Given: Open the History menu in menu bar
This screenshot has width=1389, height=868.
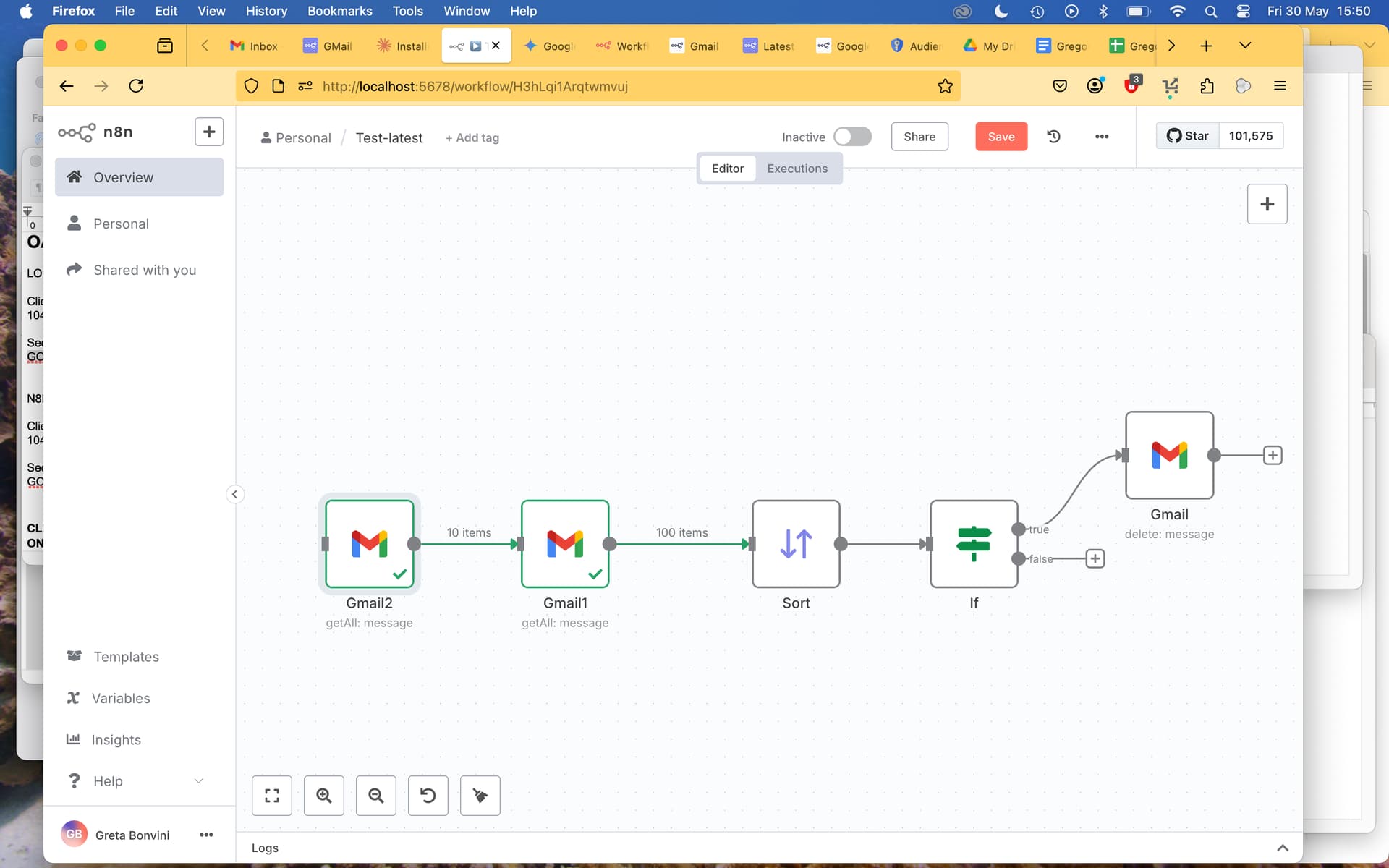Looking at the screenshot, I should 266,11.
